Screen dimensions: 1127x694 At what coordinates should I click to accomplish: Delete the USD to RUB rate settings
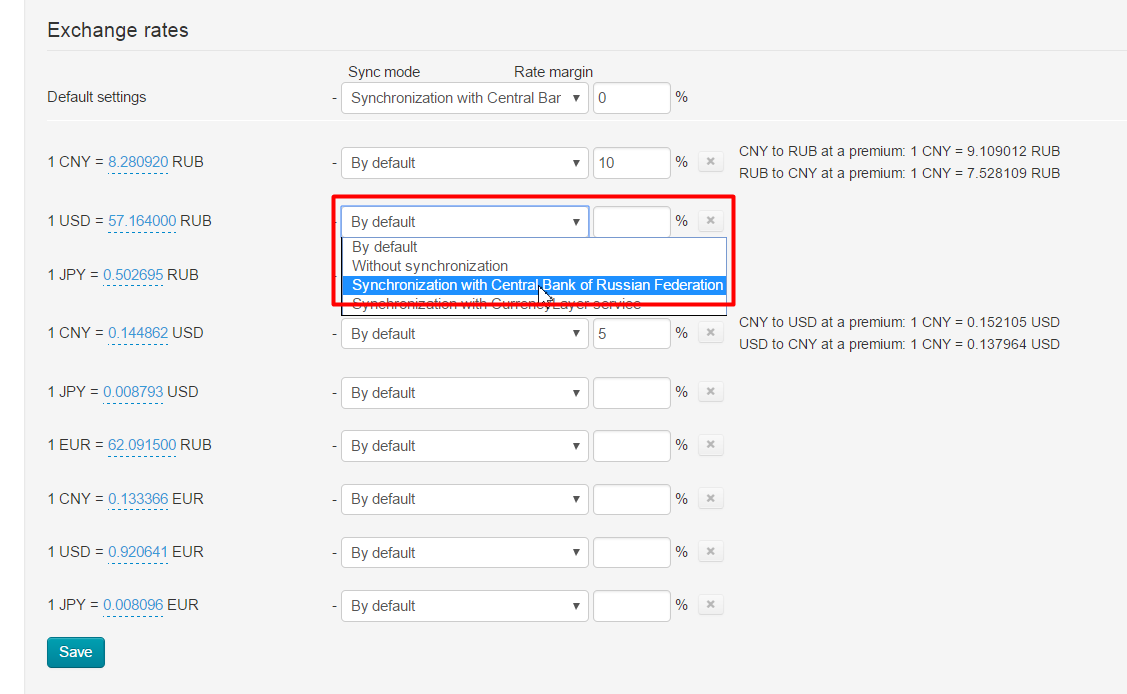pyautogui.click(x=710, y=221)
